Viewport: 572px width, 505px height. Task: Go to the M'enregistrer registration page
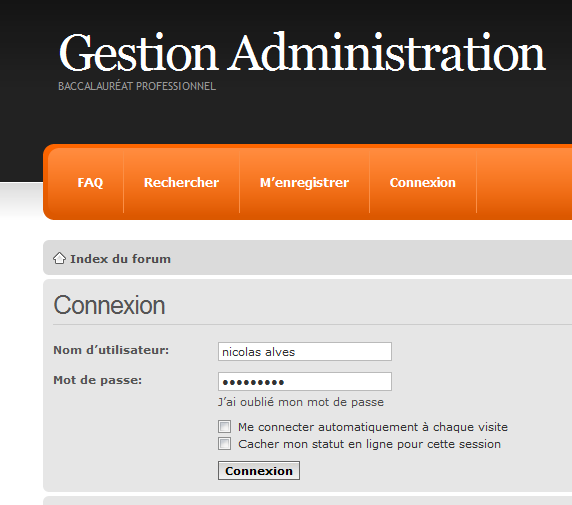pos(304,182)
